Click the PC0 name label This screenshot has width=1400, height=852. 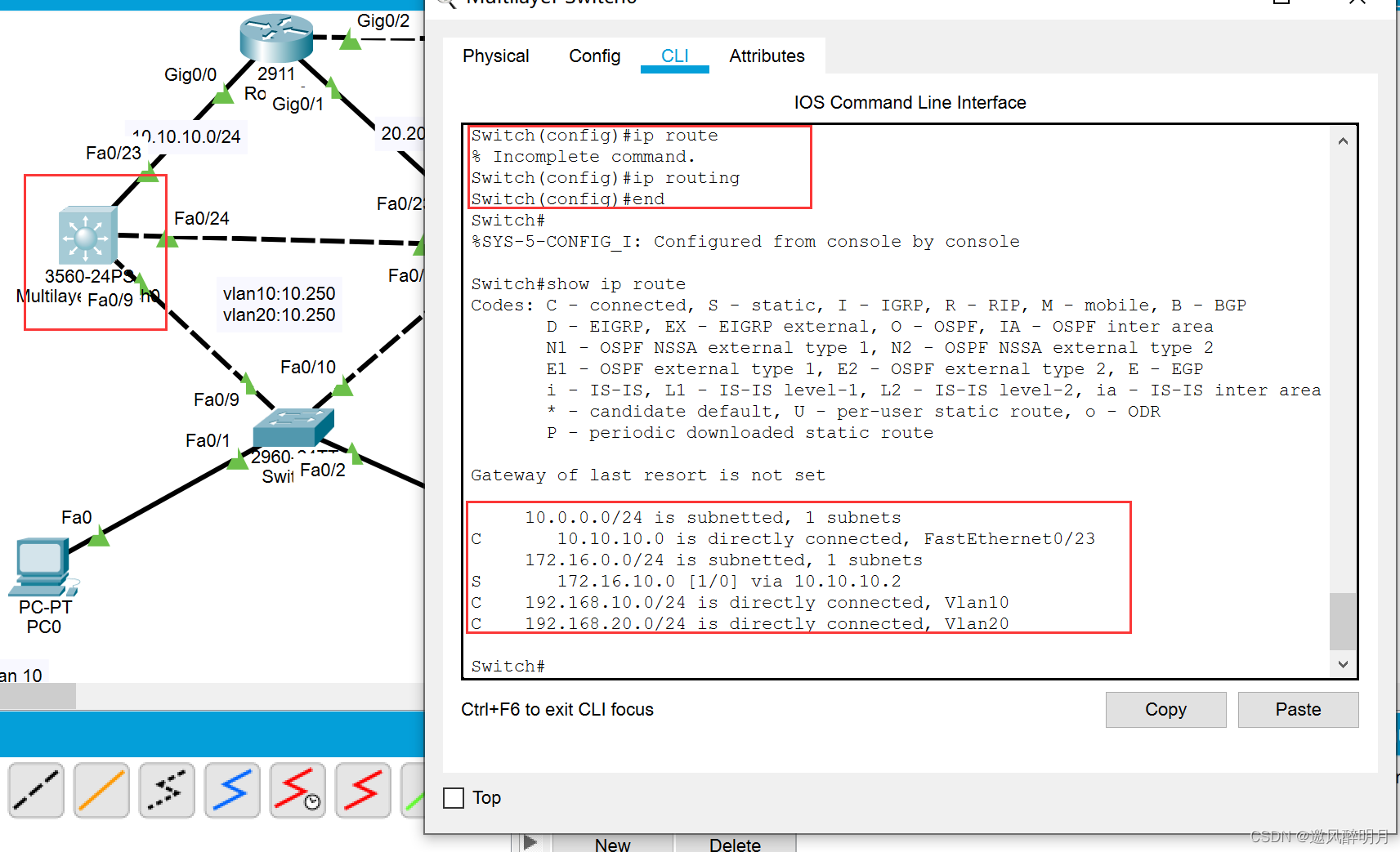coord(44,627)
